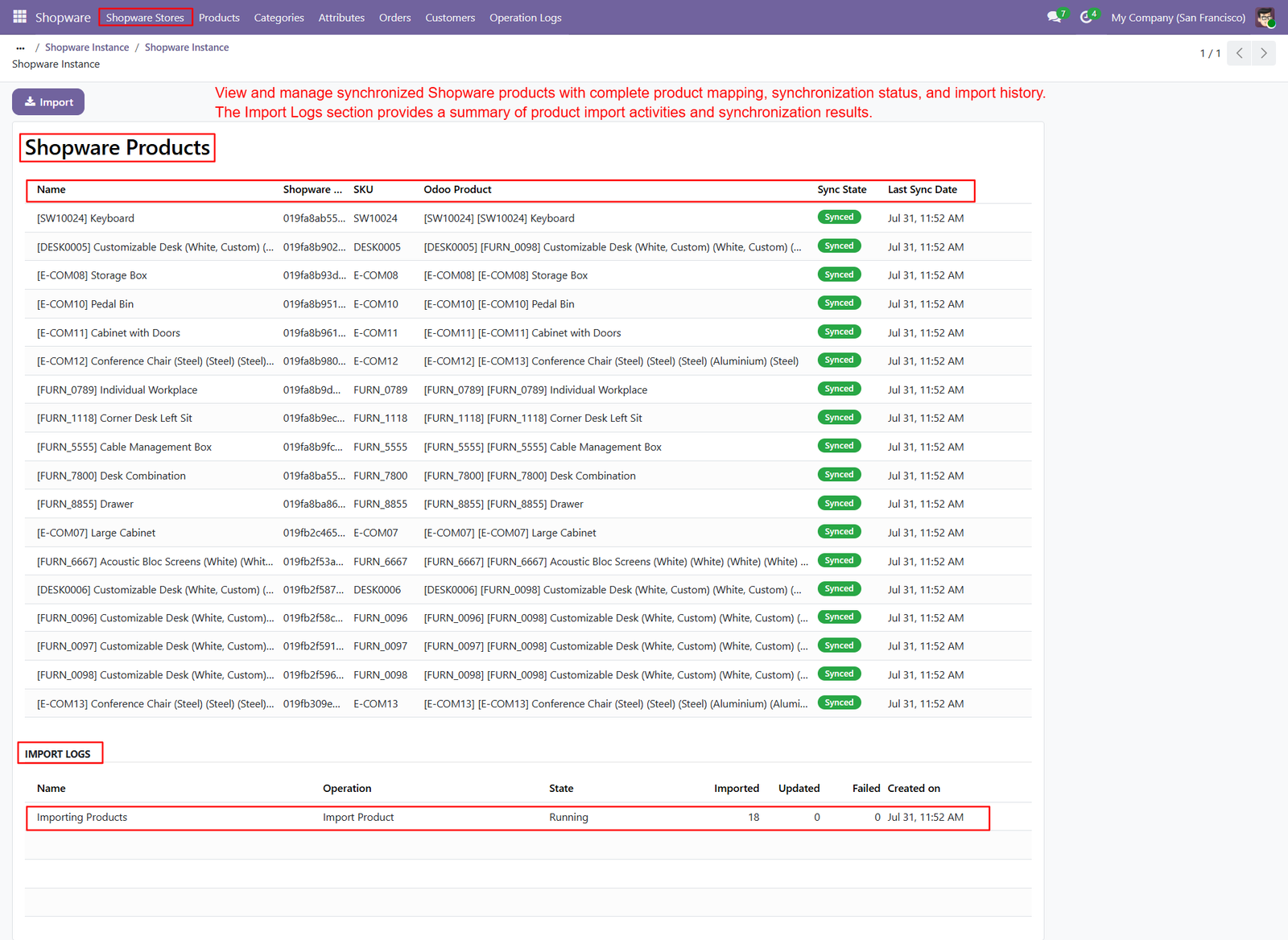This screenshot has height=940, width=1288.
Task: Click the Import Product operation cell
Action: [358, 817]
